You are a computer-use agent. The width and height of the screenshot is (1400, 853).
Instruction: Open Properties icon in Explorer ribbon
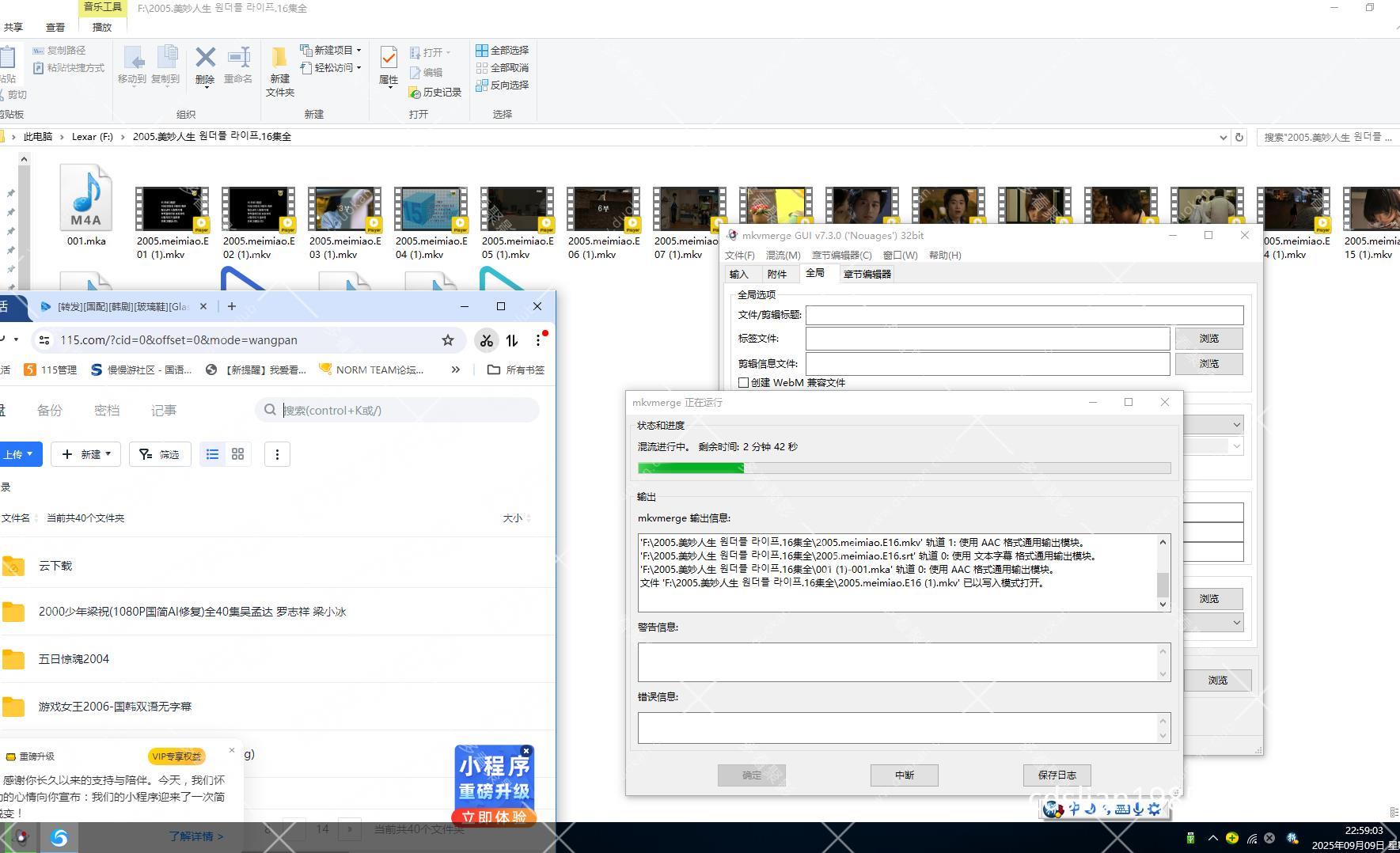[389, 58]
